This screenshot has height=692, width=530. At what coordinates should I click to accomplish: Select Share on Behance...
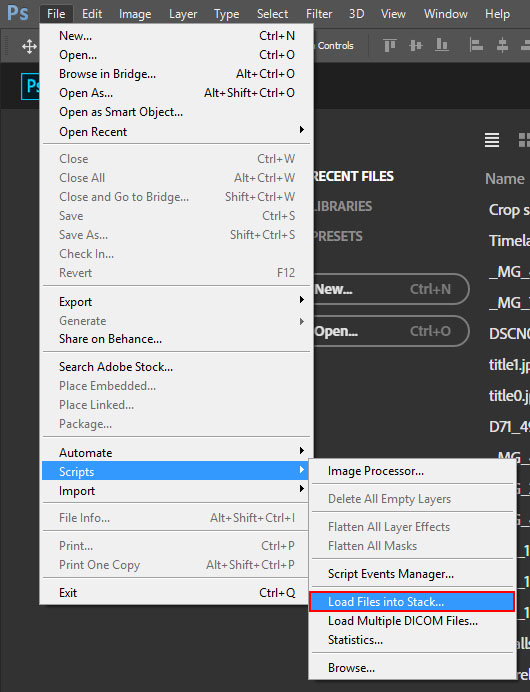tap(176, 339)
